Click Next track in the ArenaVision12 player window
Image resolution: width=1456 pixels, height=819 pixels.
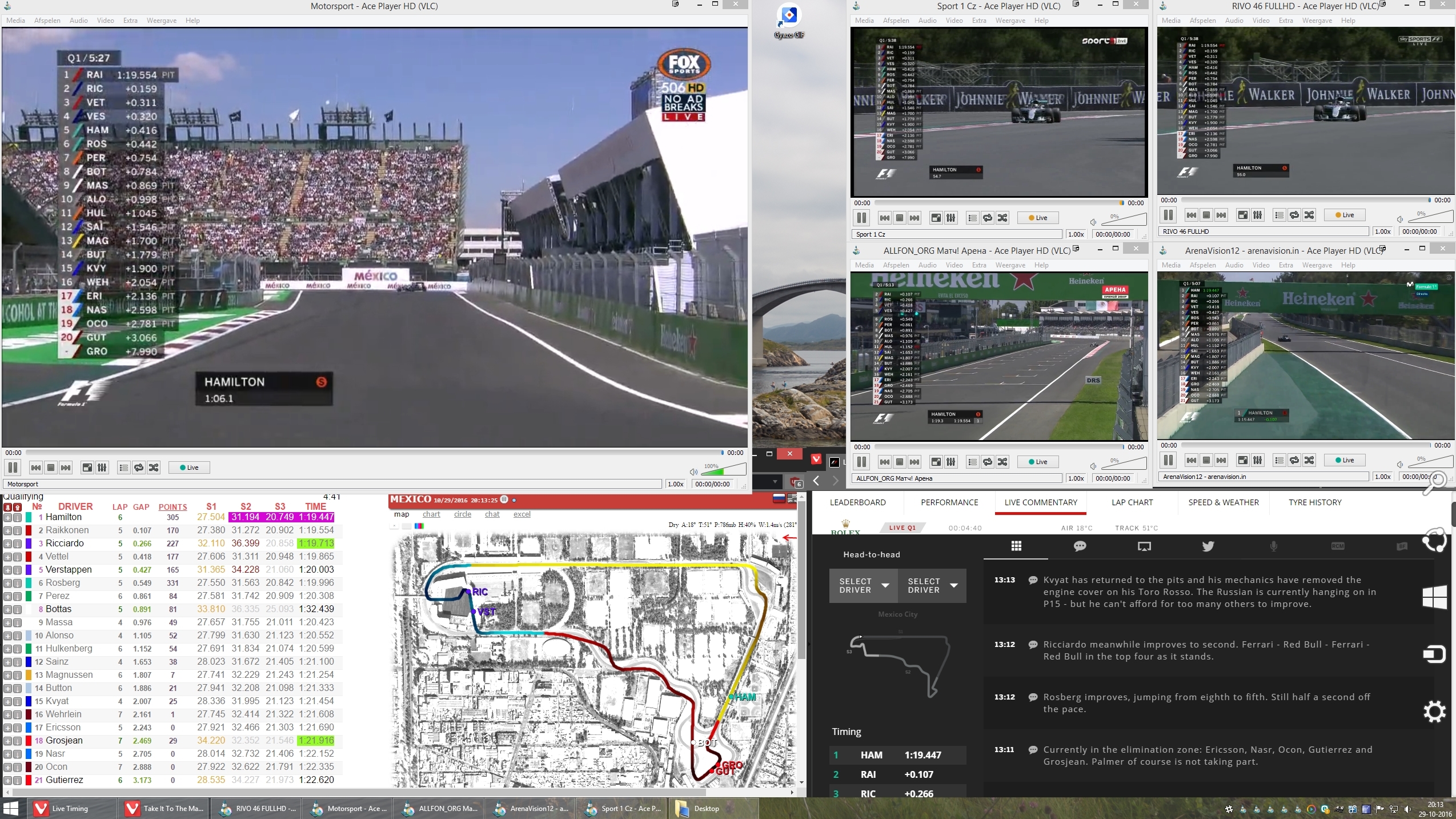(x=1221, y=460)
